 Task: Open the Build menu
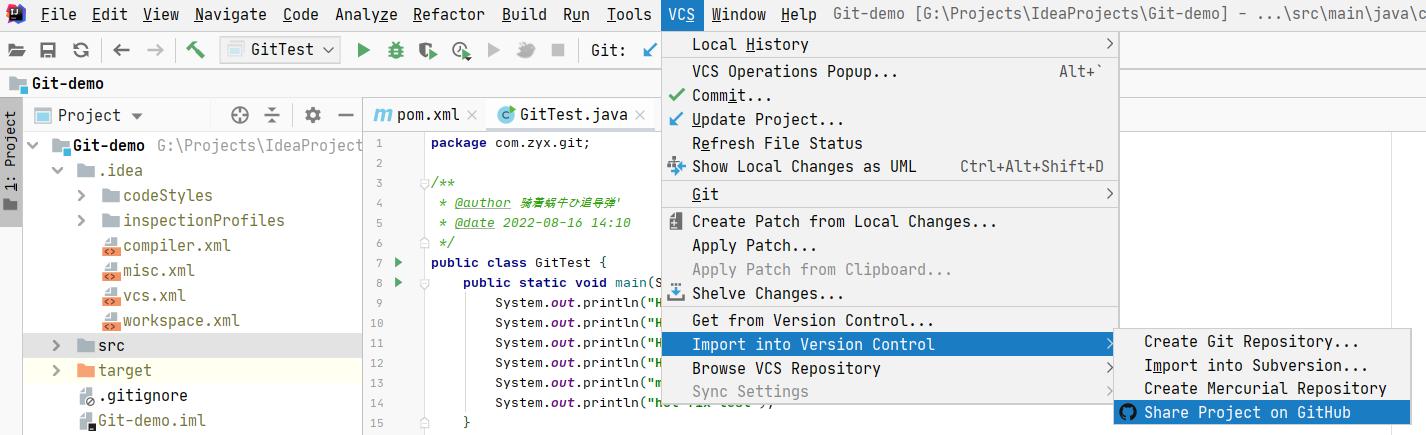(x=524, y=14)
